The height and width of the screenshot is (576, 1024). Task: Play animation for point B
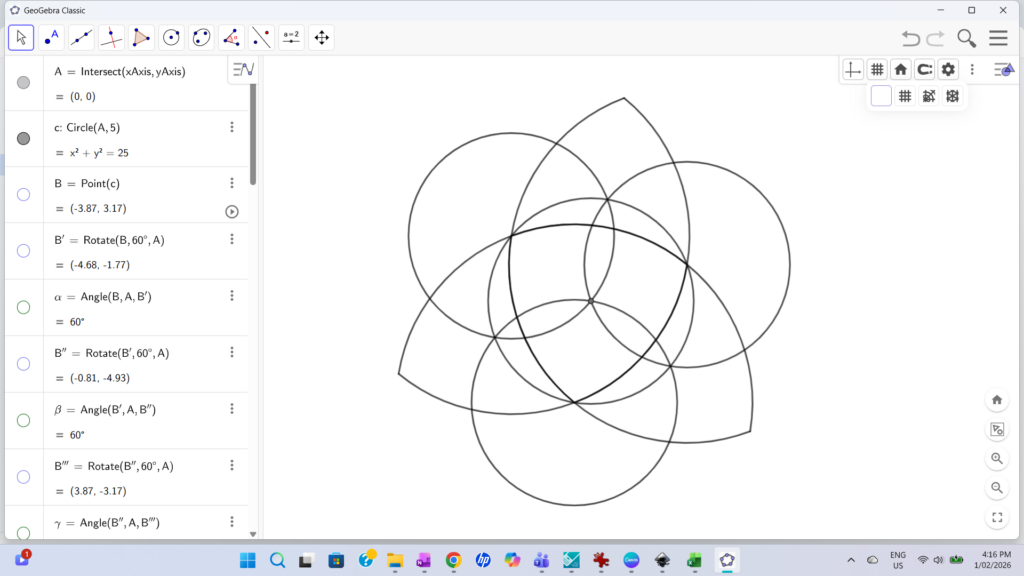[232, 211]
